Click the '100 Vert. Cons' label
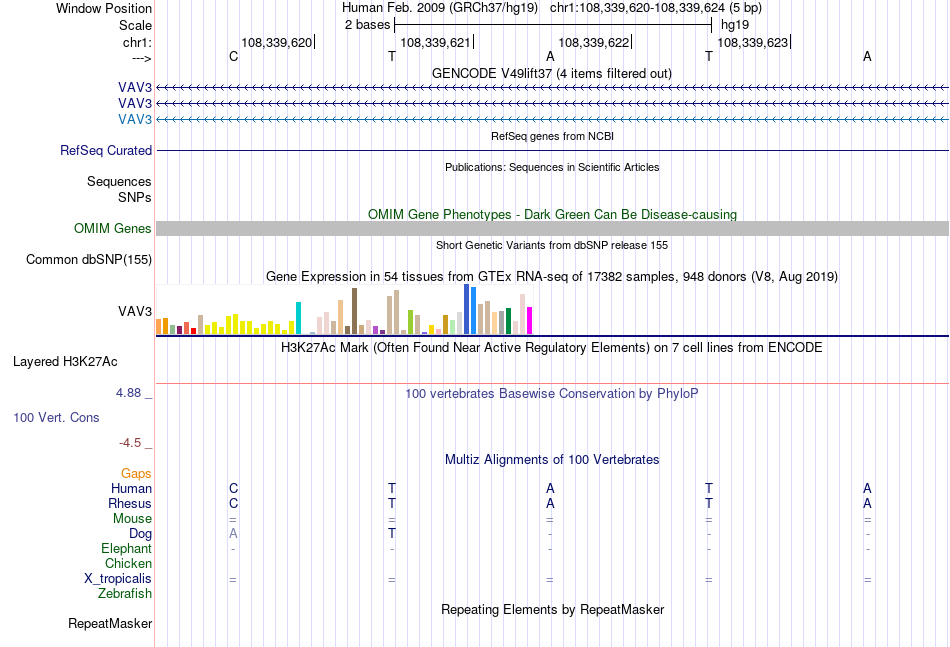This screenshot has width=950, height=647. 56,417
